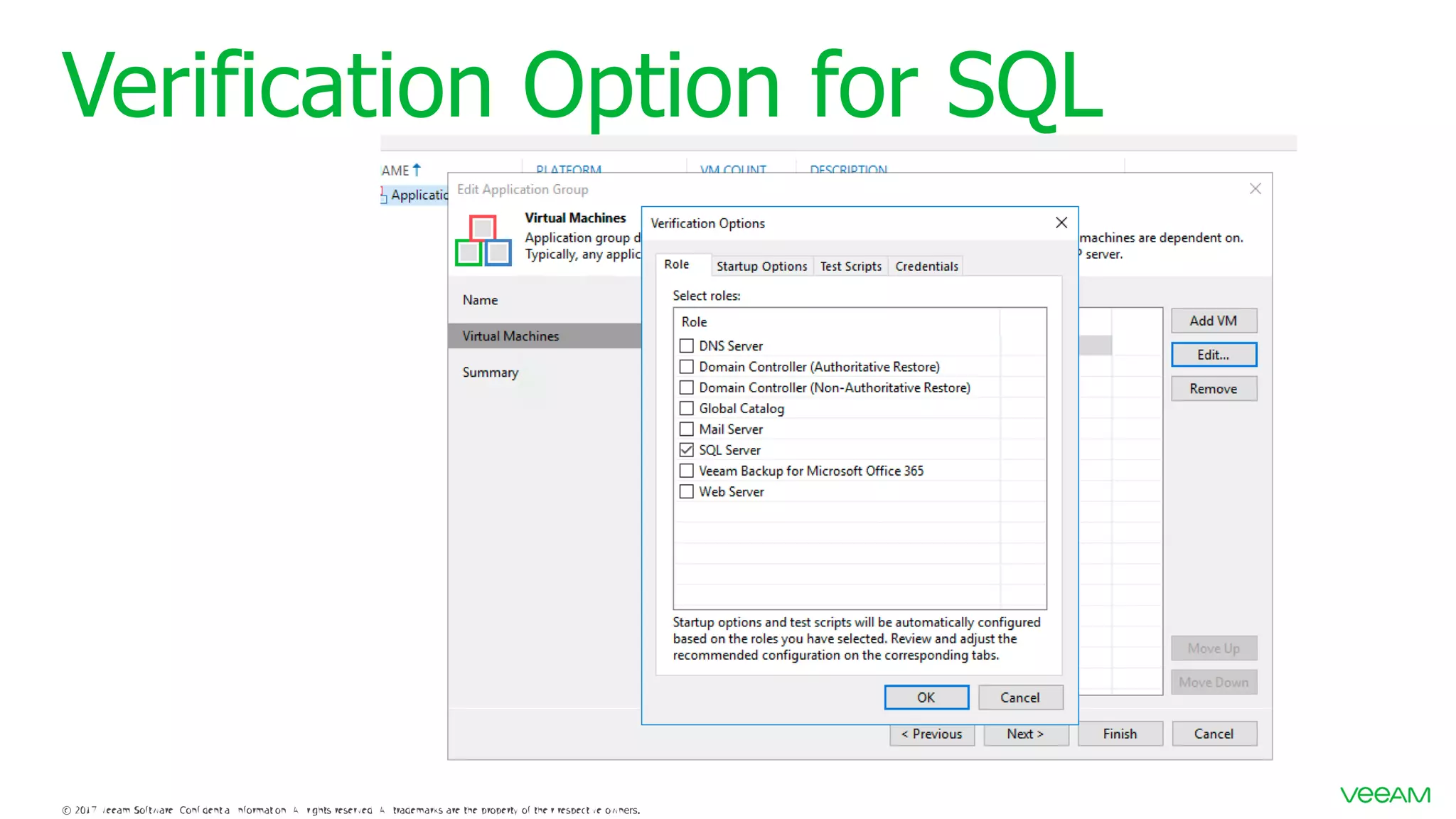The width and height of the screenshot is (1456, 819).
Task: Check the Mail Server role
Action: click(x=686, y=429)
